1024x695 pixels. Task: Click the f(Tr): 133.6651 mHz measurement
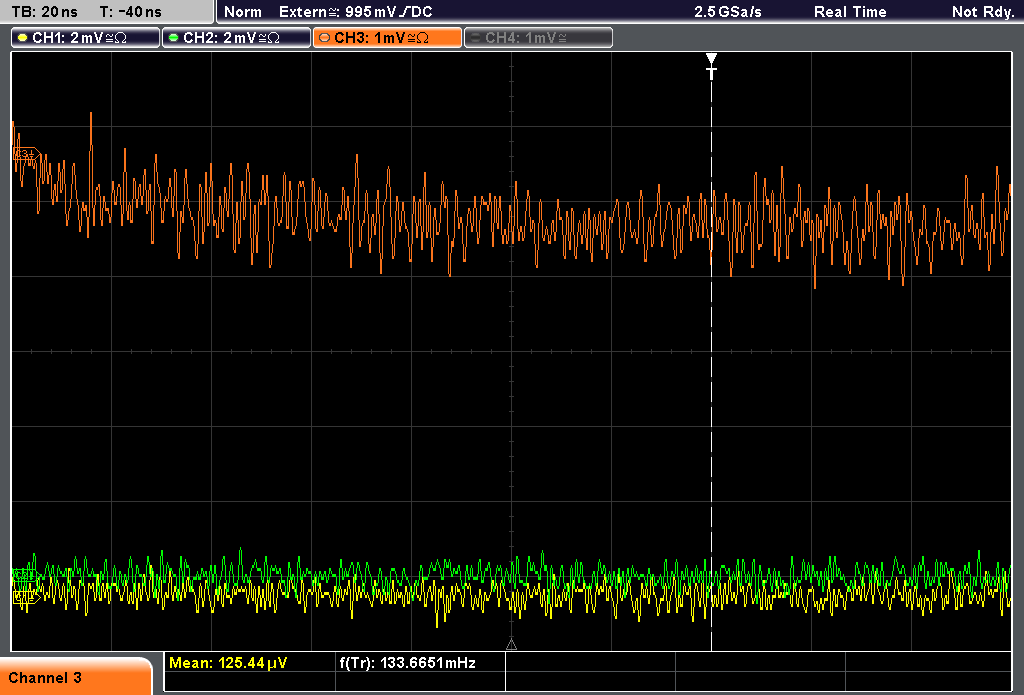point(408,663)
